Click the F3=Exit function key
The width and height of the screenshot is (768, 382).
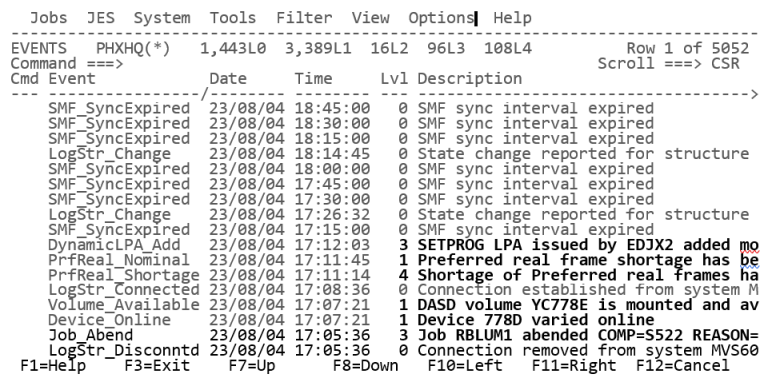pyautogui.click(x=157, y=366)
